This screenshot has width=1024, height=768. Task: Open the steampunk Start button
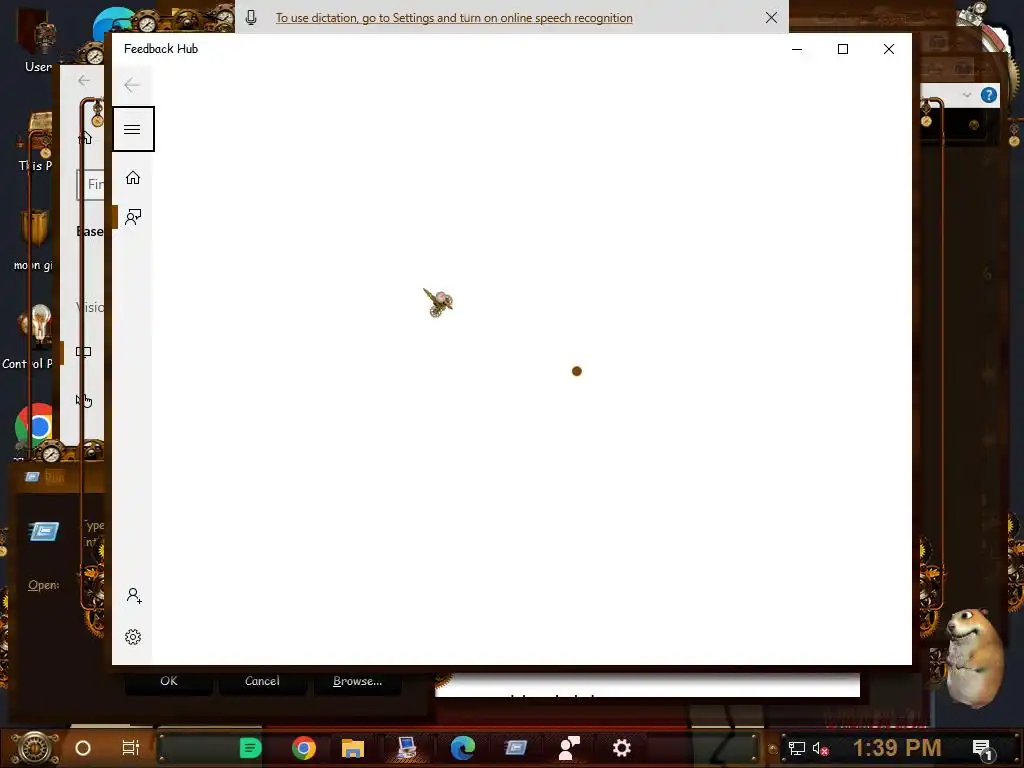(x=35, y=748)
